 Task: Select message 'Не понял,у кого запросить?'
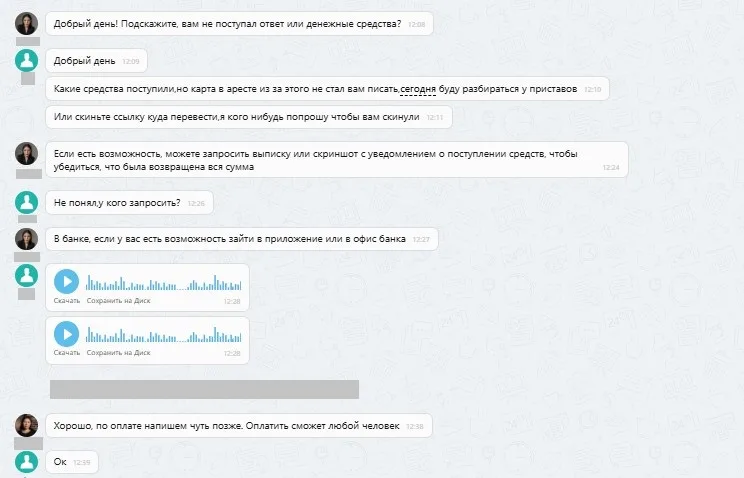tap(130, 203)
